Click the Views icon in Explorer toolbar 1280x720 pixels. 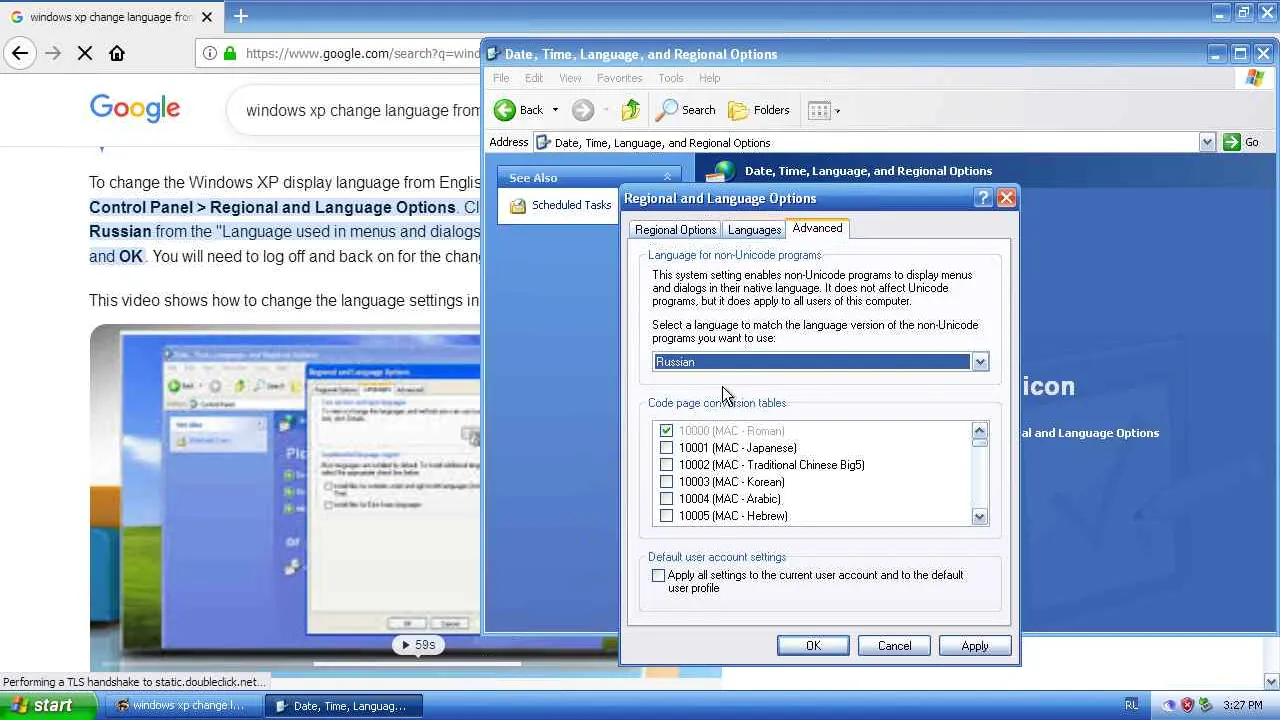[818, 110]
